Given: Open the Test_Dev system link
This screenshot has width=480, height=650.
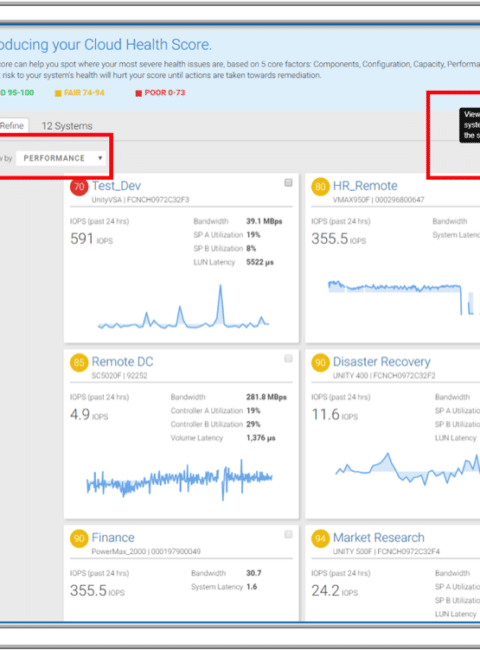Looking at the screenshot, I should [x=116, y=186].
